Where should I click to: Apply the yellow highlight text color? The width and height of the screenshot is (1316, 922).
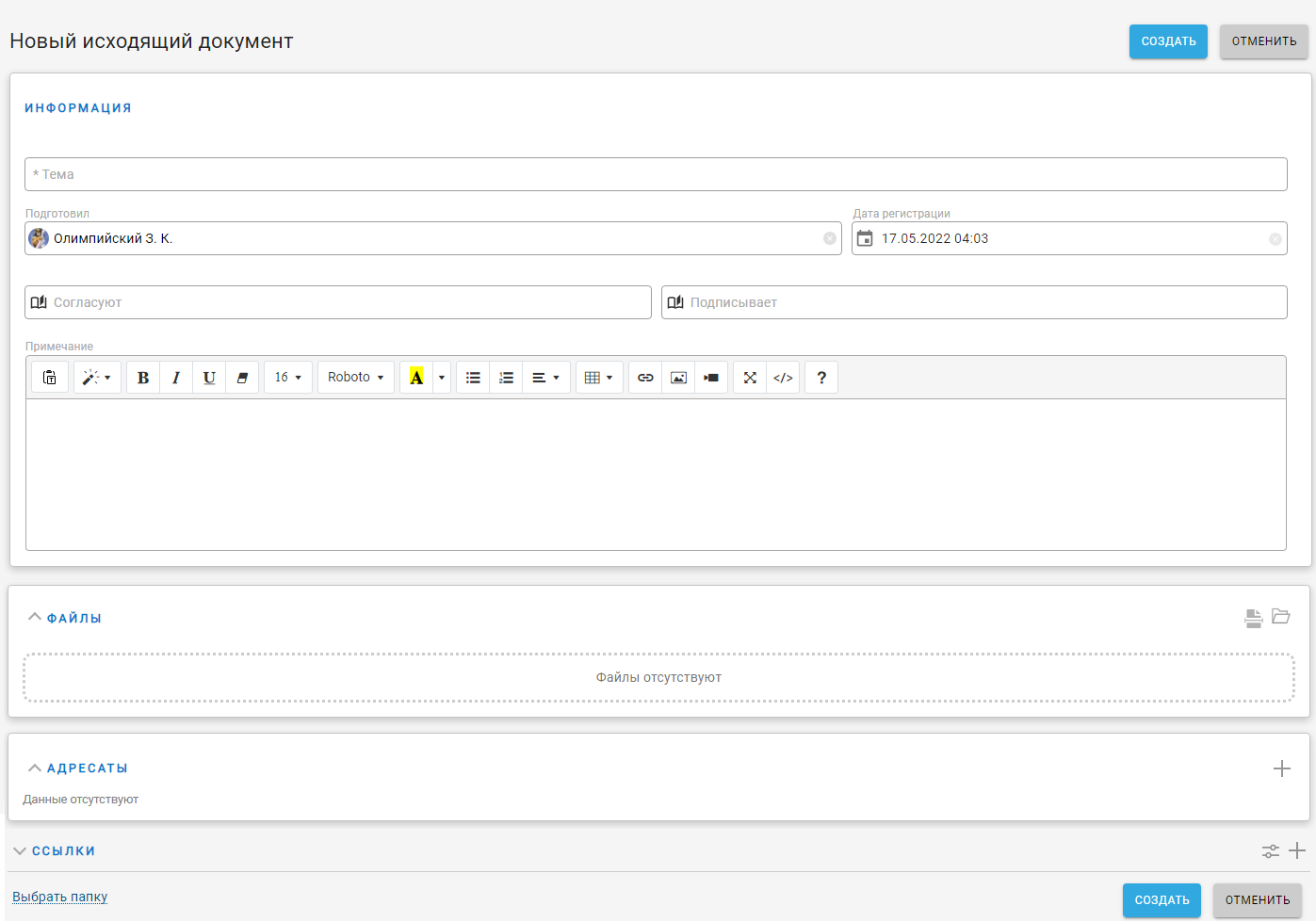click(x=416, y=378)
